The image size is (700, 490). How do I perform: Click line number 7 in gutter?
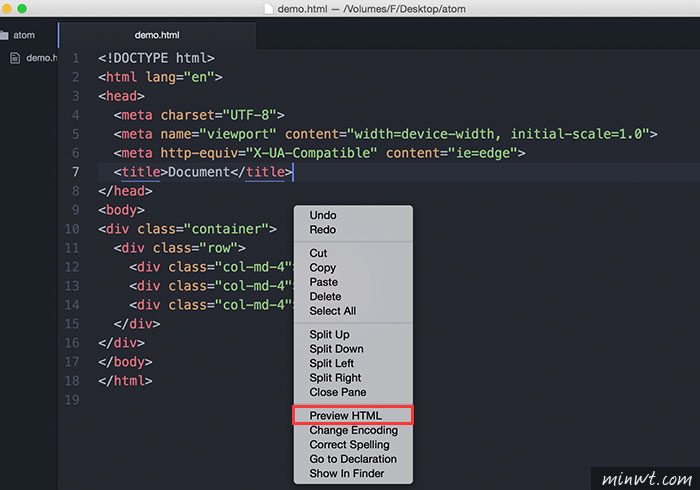click(x=76, y=172)
